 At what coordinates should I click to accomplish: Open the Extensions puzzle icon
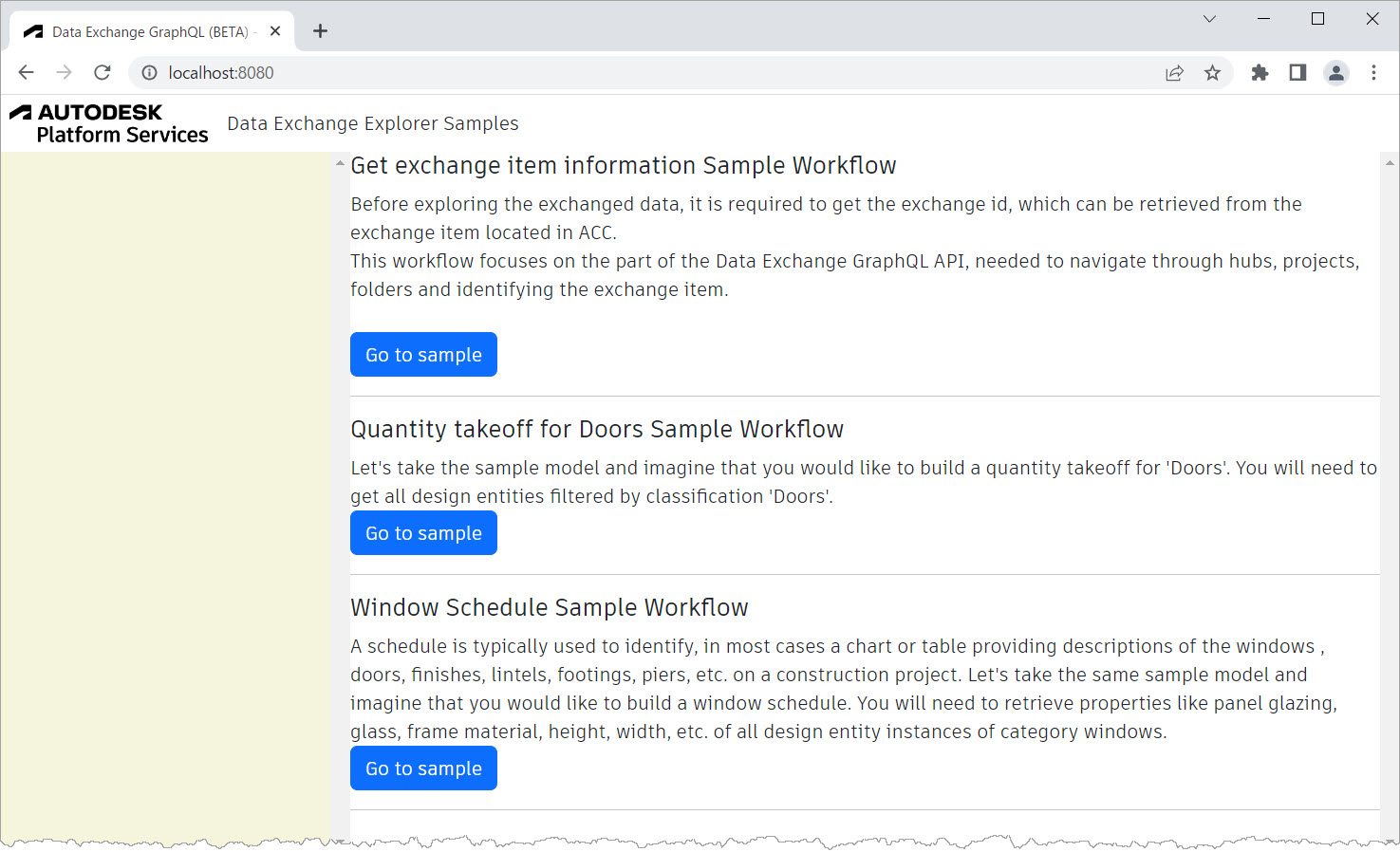[1260, 73]
